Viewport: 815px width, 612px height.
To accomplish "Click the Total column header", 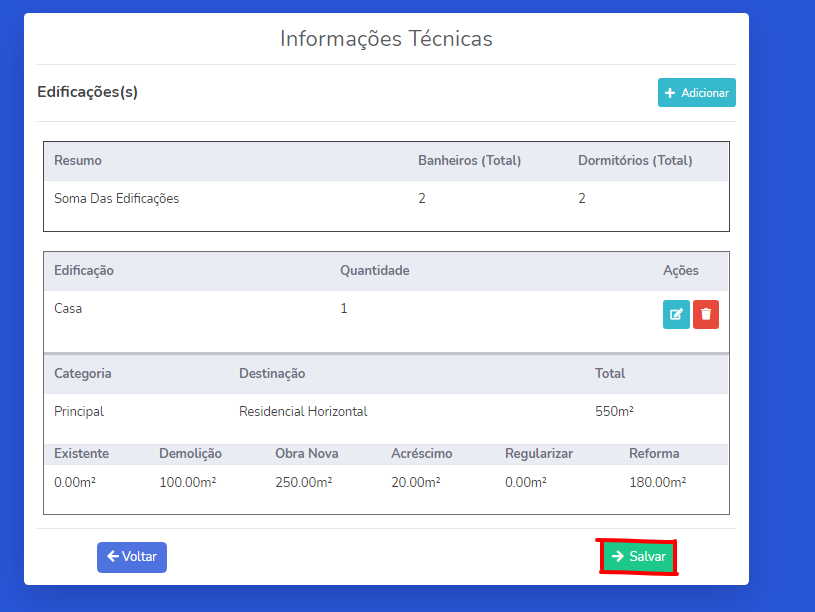I will point(610,373).
